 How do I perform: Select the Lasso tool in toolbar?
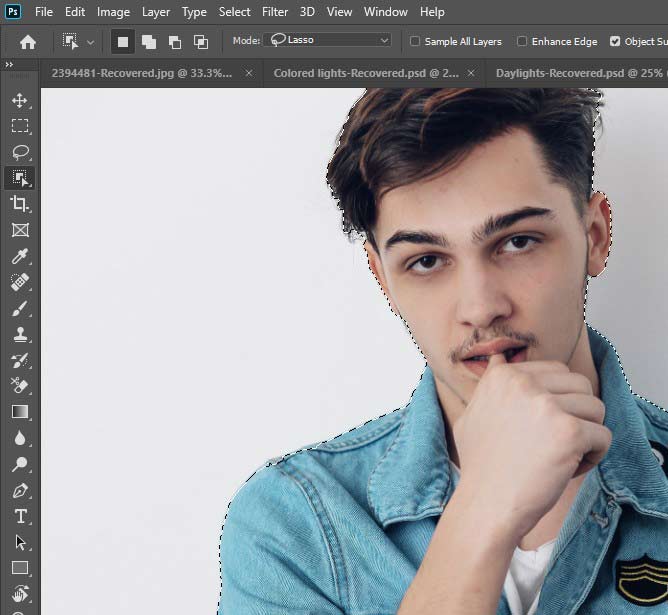click(20, 152)
